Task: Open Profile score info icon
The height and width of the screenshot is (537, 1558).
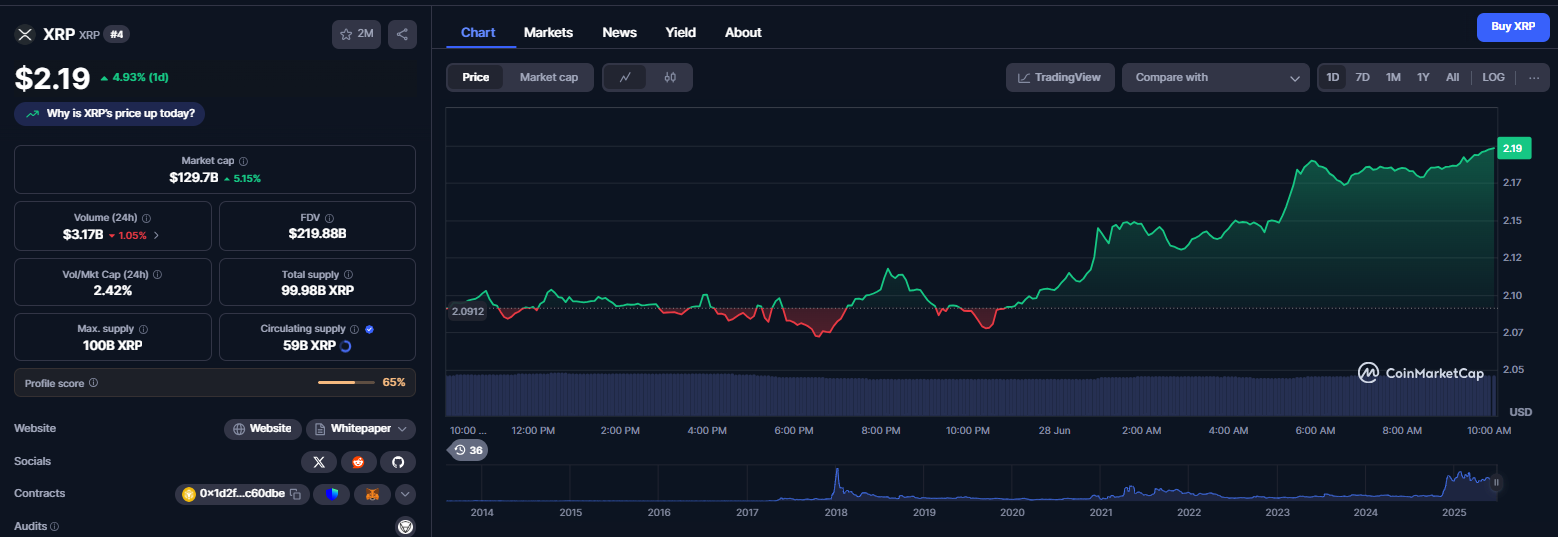Action: pyautogui.click(x=93, y=383)
